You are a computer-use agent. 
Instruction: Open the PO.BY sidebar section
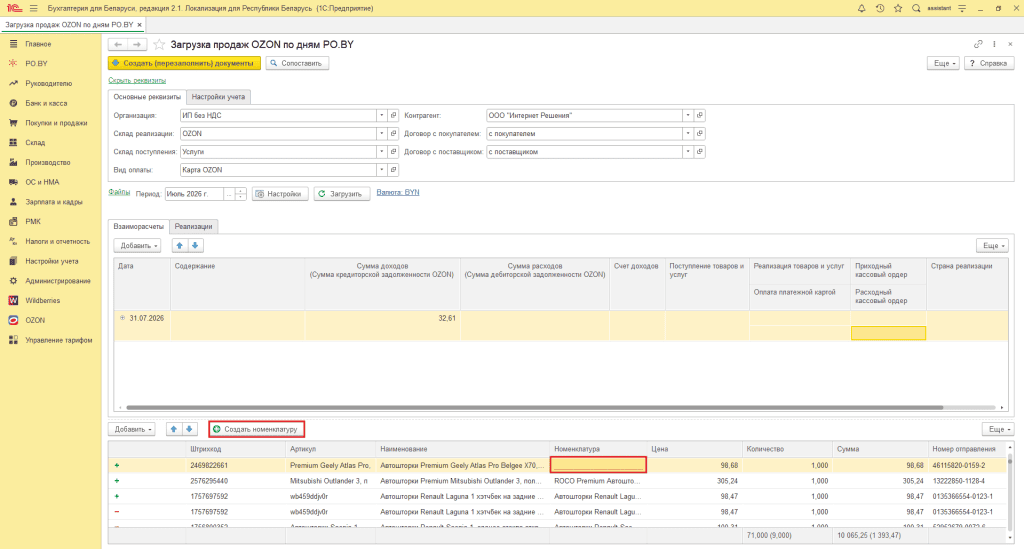click(36, 63)
